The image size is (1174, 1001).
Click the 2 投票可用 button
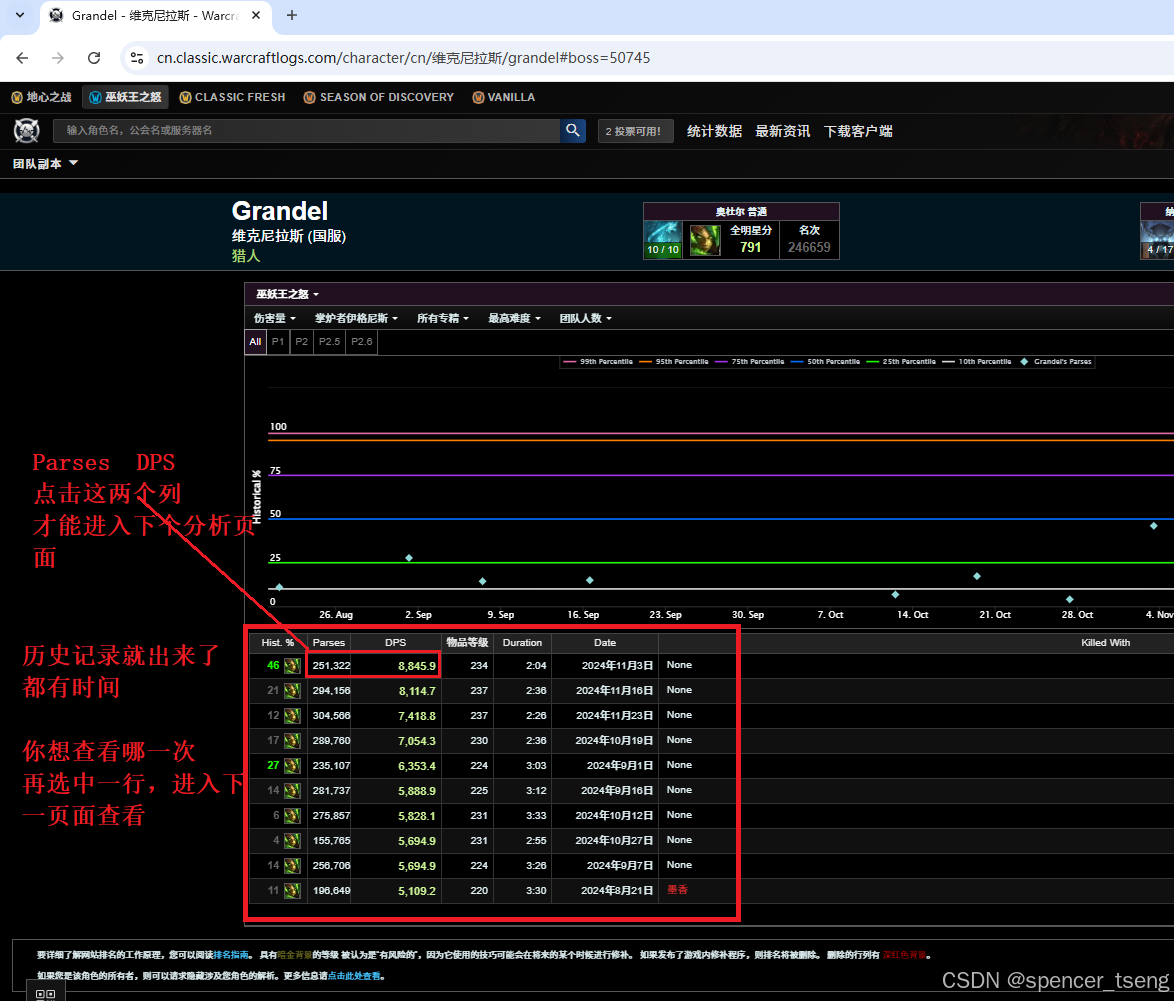[635, 131]
